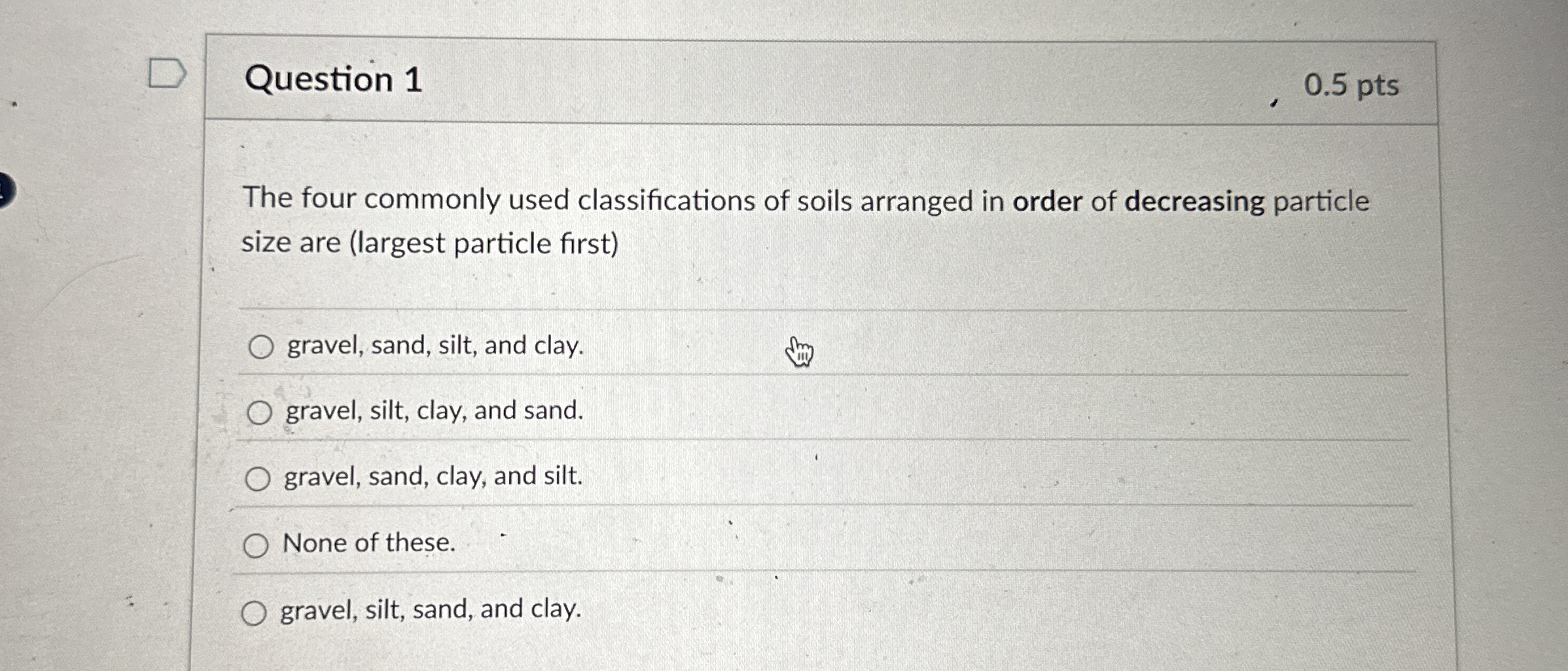Select the 'gravel, sand, silt, and clay' radio button

pyautogui.click(x=260, y=348)
